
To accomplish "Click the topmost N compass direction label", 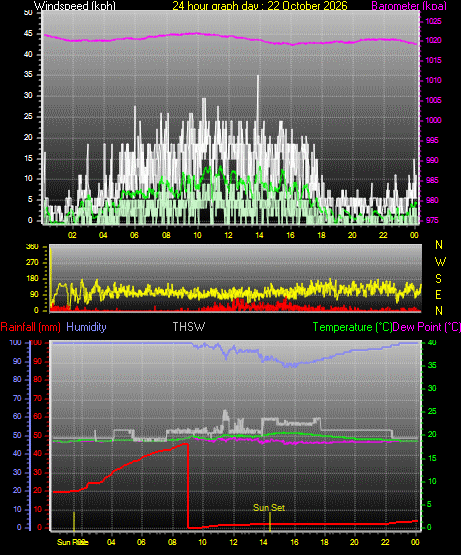I will click(x=439, y=245).
